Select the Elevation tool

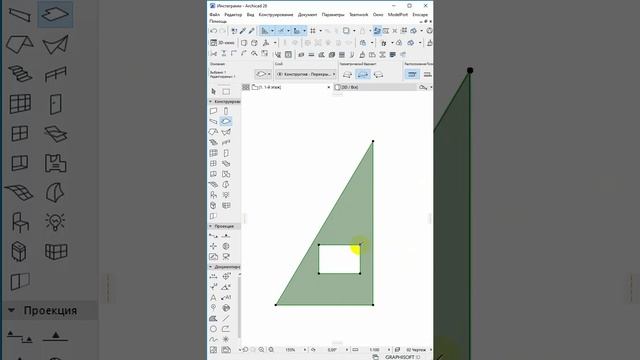[226, 236]
